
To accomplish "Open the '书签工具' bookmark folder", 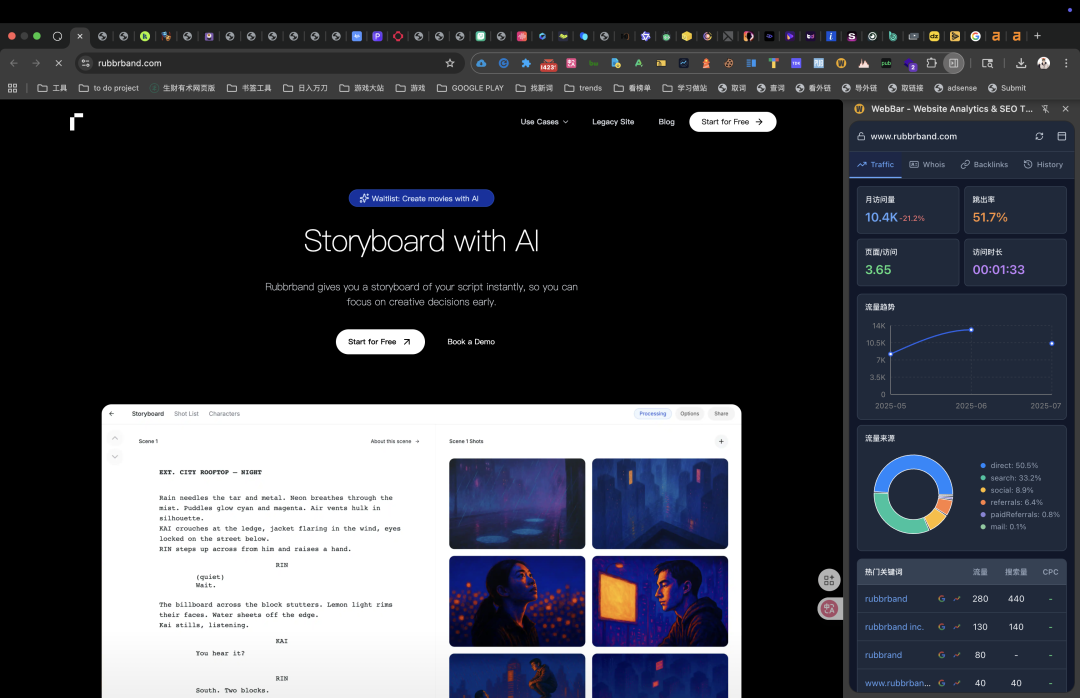I will 249,88.
